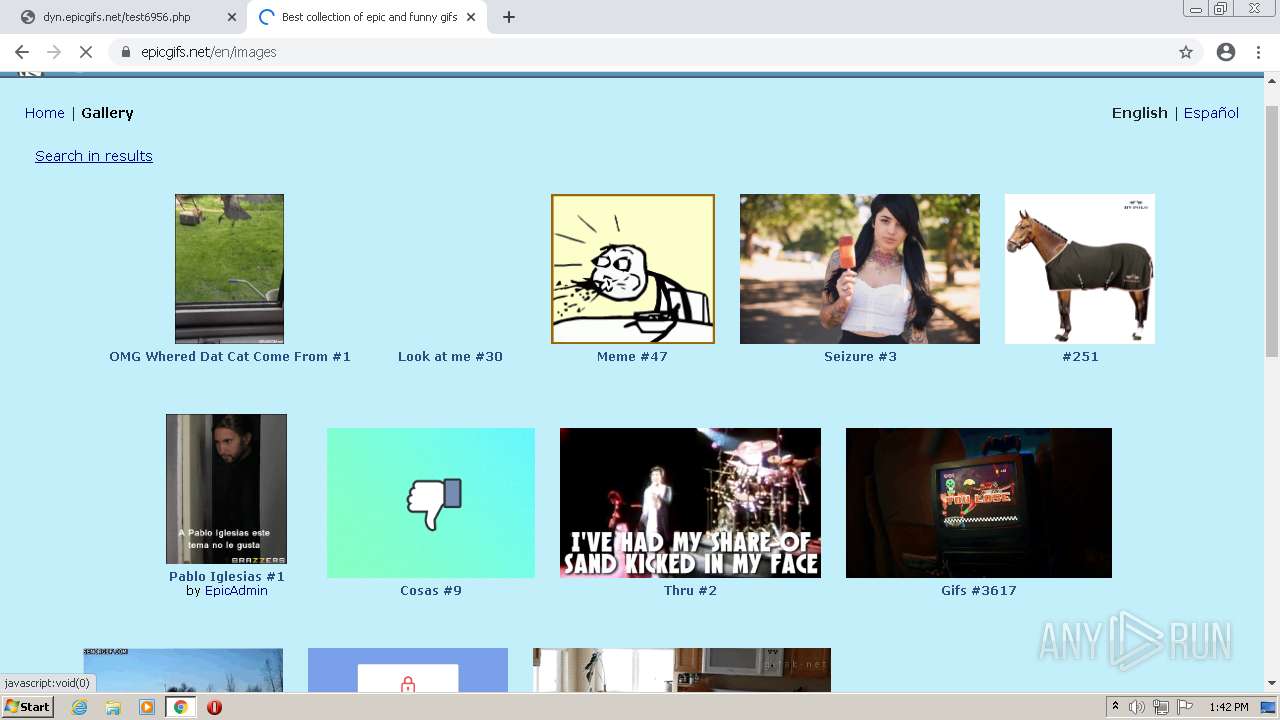1280x720 pixels.
Task: Switch to Best collection of epic gifs tab
Action: point(367,17)
